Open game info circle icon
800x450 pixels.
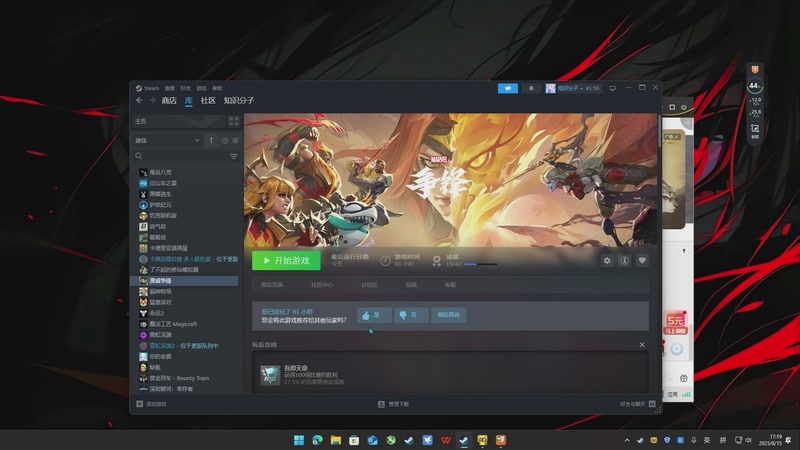coord(624,261)
